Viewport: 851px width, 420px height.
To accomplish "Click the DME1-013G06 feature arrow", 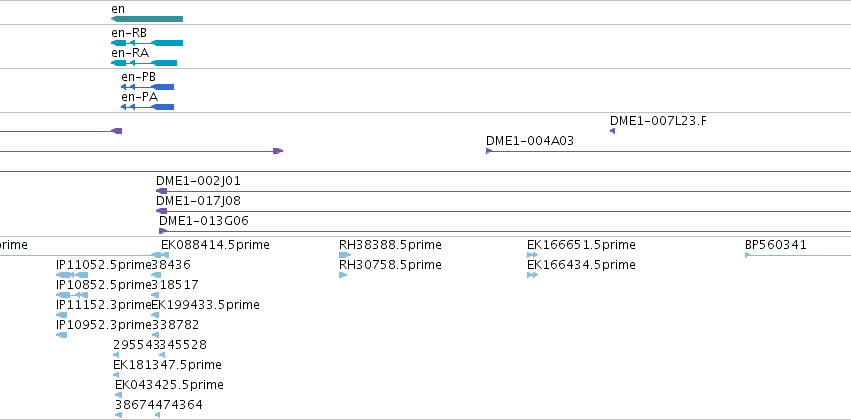I will coord(163,231).
